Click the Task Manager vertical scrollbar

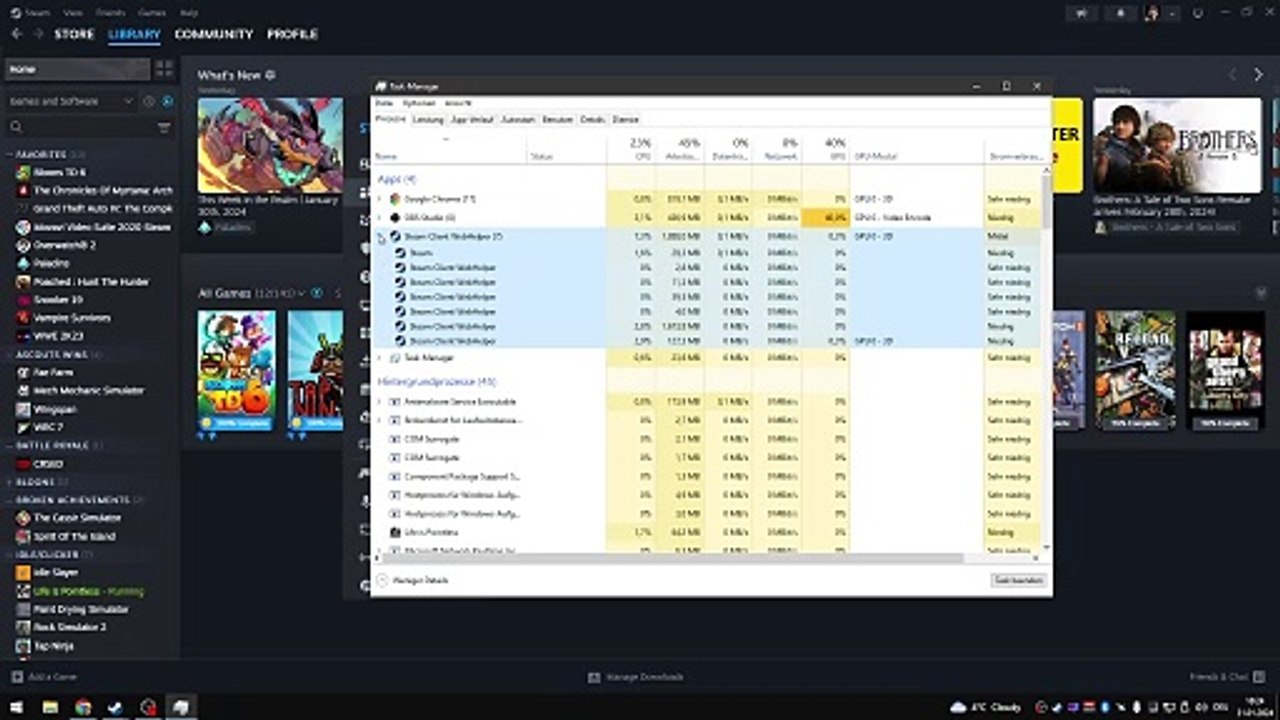point(1046,357)
